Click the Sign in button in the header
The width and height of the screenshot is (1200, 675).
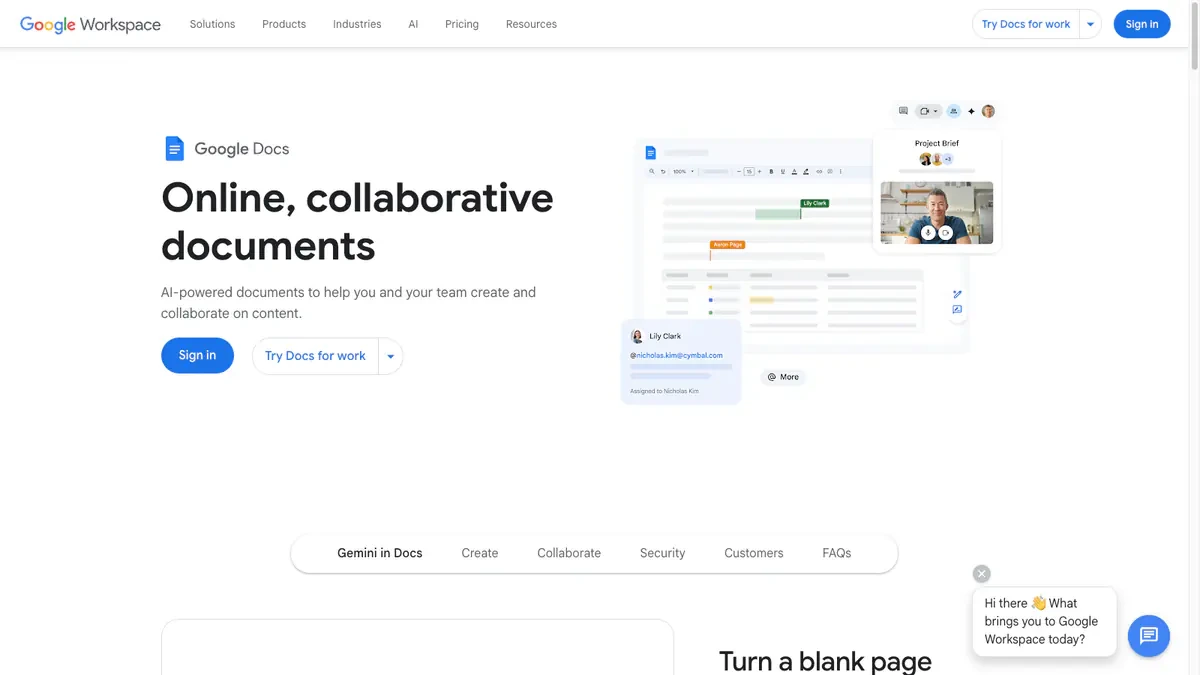coord(1142,24)
